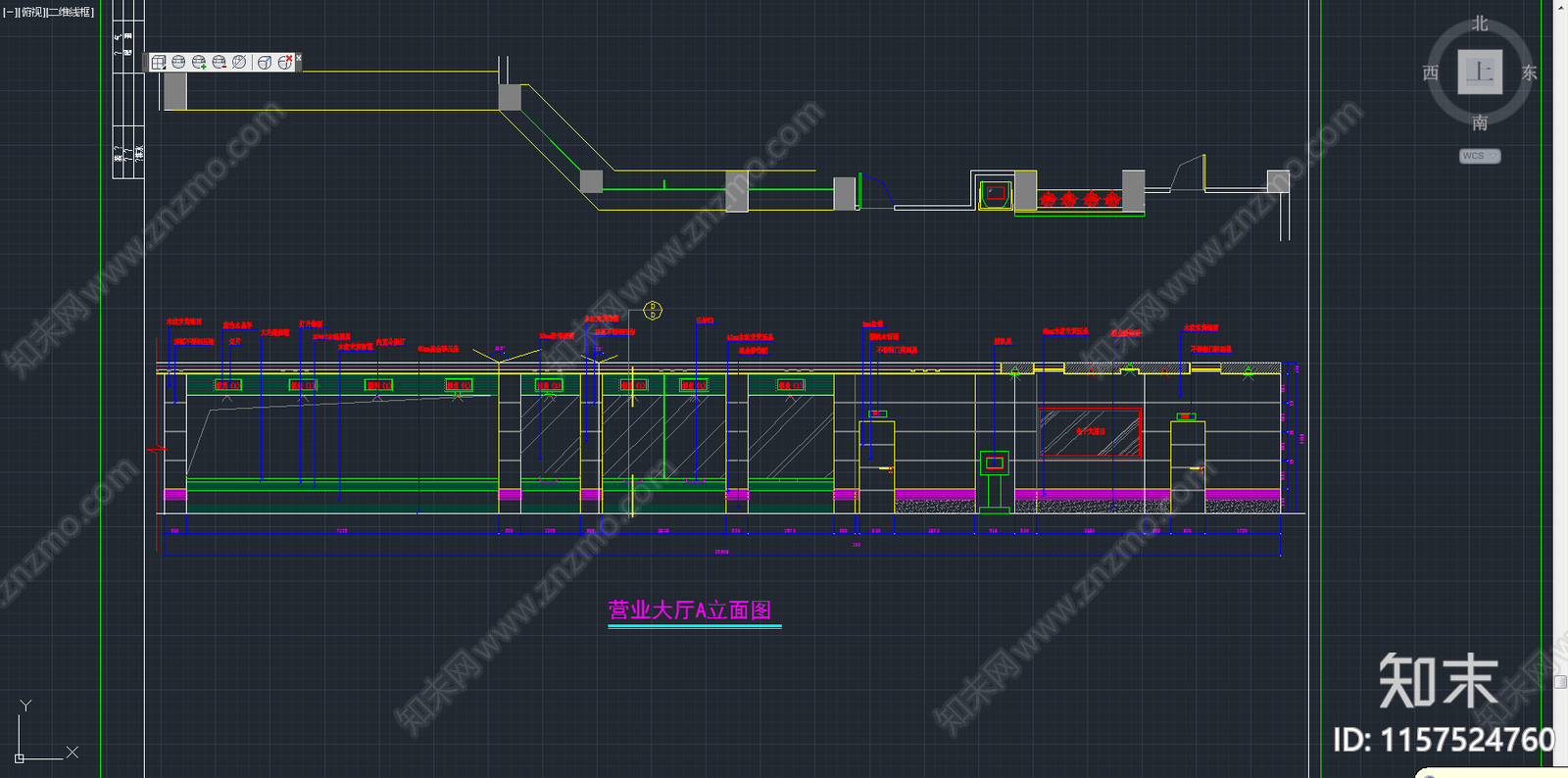Grab the floating toolbar's grip handle

click(147, 62)
